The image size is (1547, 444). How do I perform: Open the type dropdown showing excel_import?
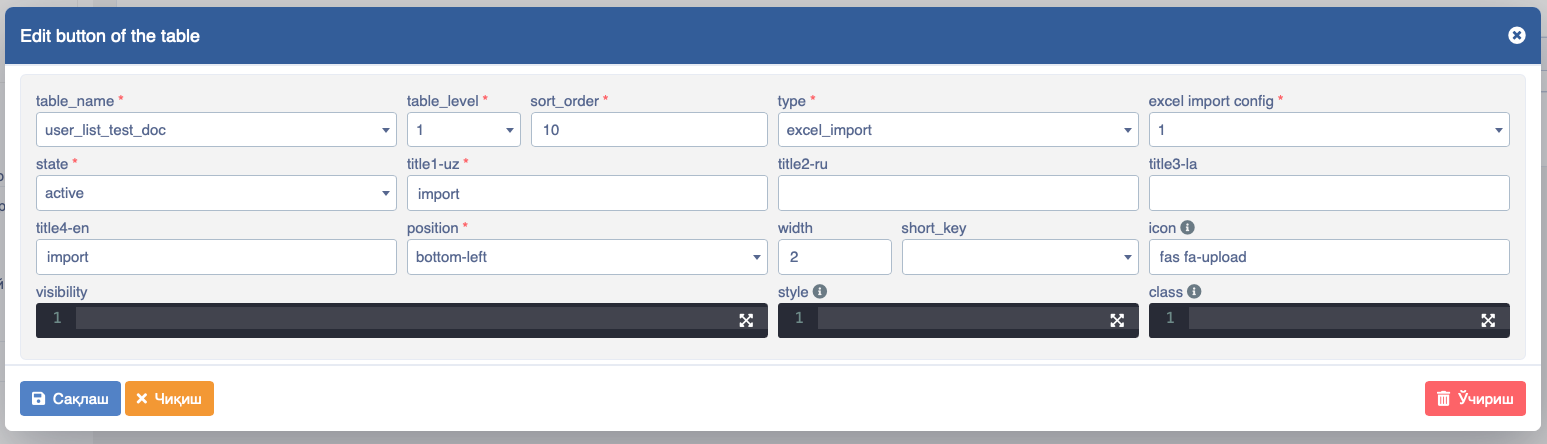tap(958, 129)
